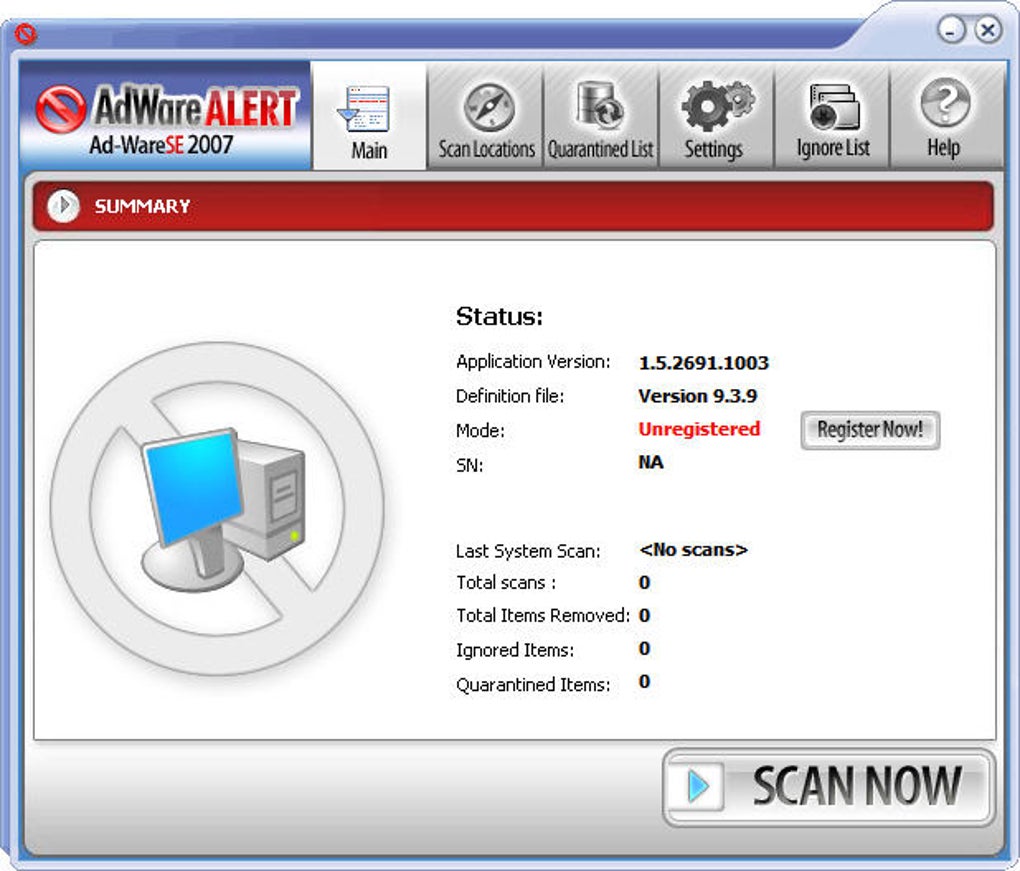Click the Definition file: label
The height and width of the screenshot is (871, 1020).
point(510,396)
